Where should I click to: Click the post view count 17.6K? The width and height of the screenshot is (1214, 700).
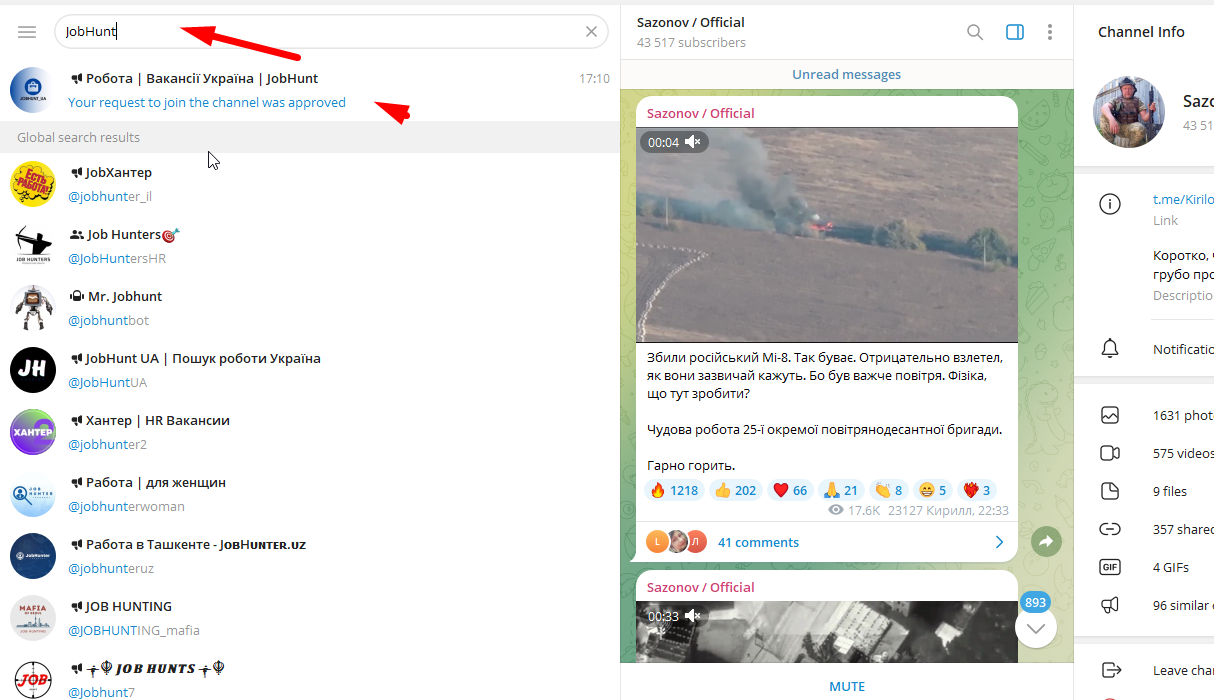click(856, 510)
